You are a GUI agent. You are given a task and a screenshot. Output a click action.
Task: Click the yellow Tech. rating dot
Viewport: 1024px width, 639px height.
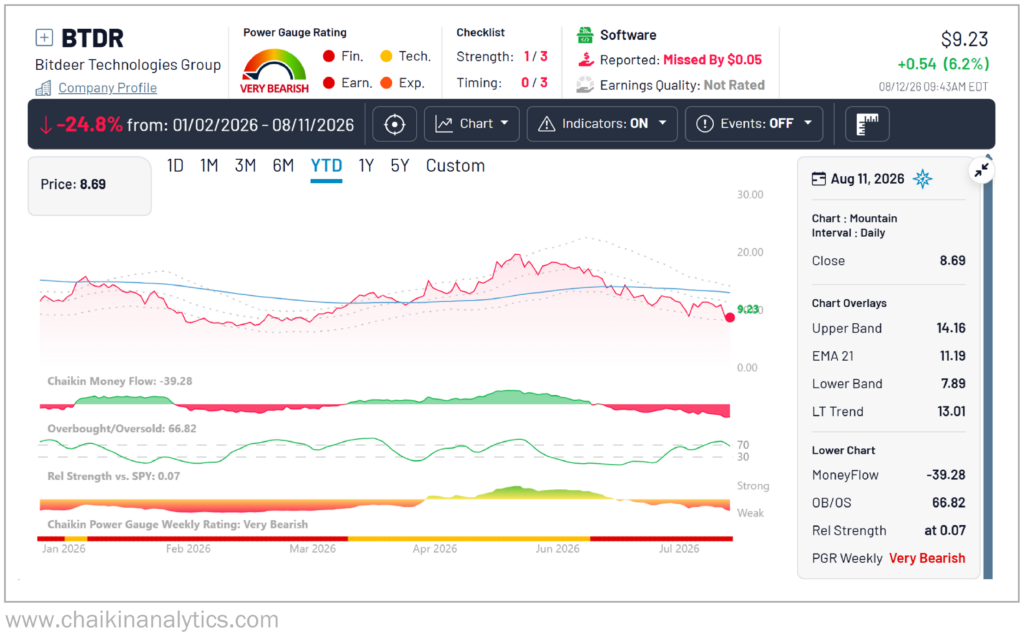(x=386, y=56)
